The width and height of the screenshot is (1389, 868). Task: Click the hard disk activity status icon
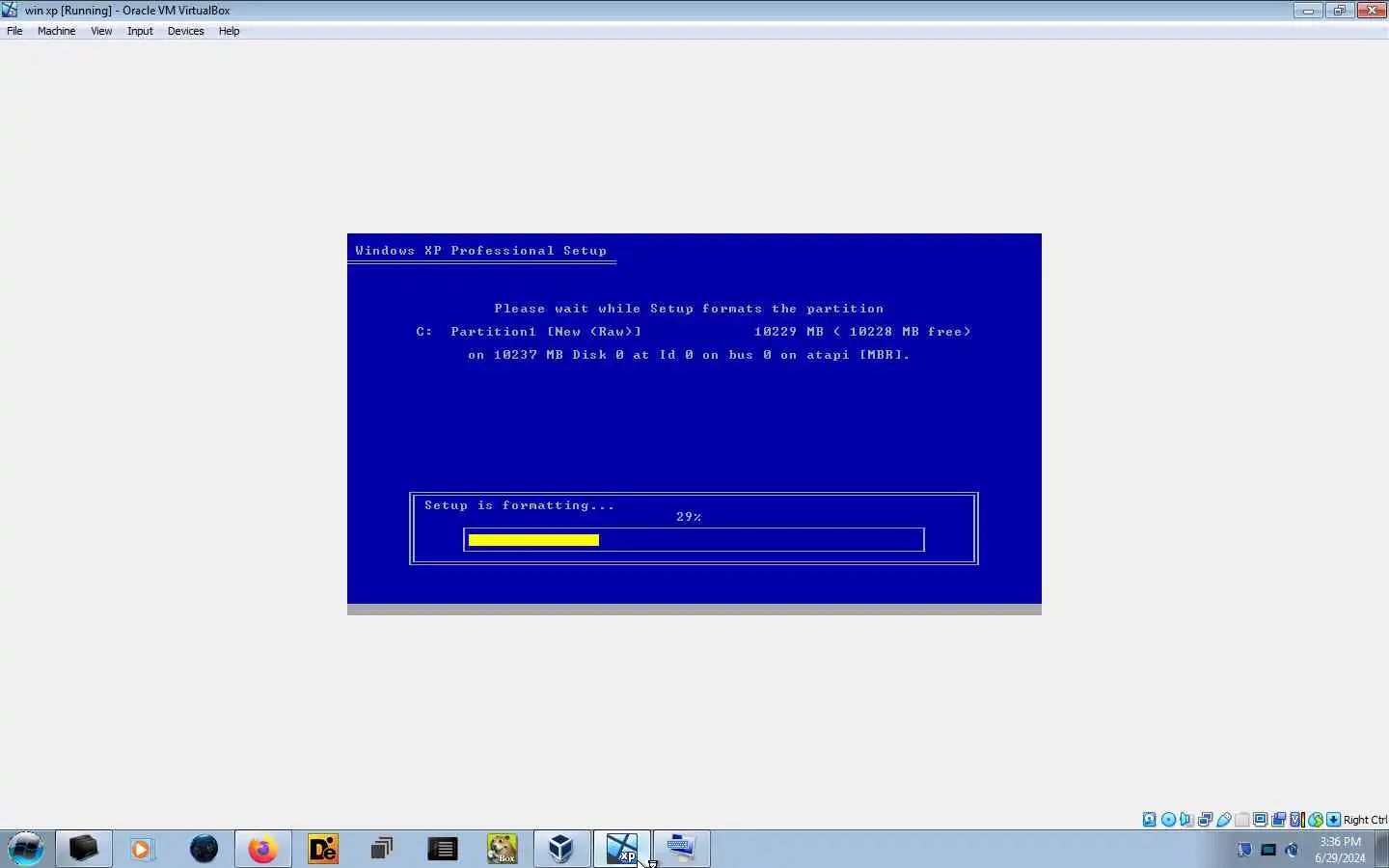tap(1149, 820)
